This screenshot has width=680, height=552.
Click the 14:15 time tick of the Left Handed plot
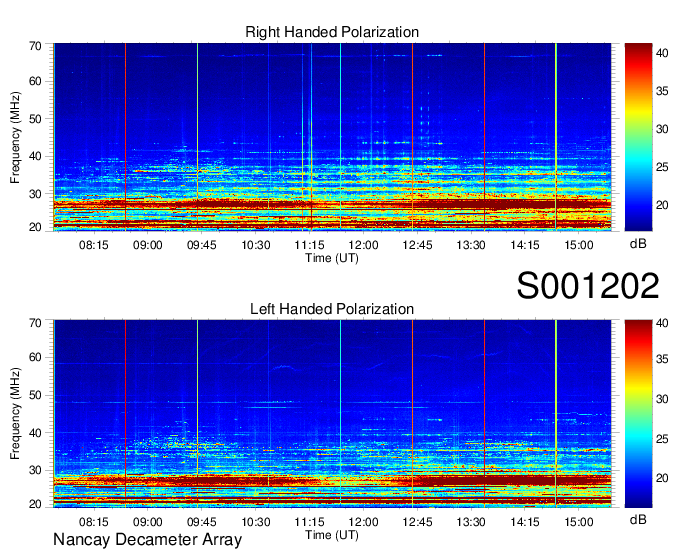click(525, 522)
